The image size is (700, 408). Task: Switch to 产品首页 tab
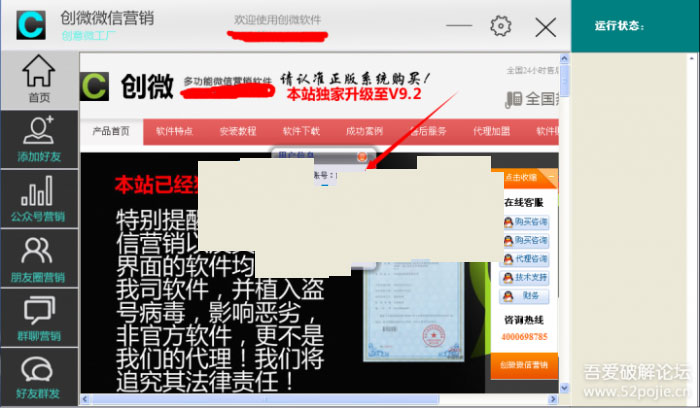coord(111,131)
